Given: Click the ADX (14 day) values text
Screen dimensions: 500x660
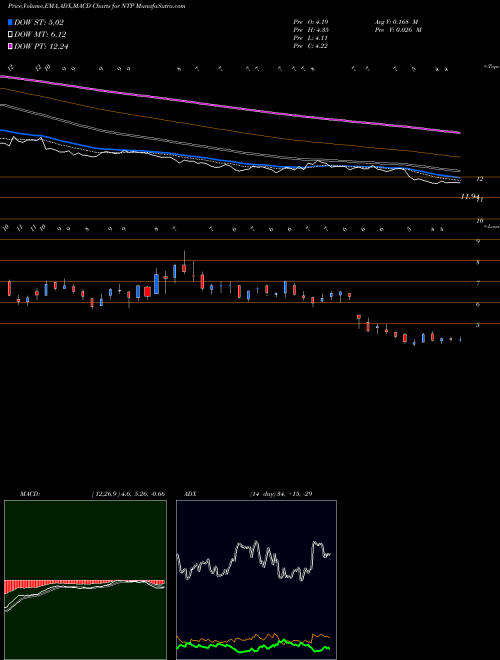Looking at the screenshot, I should click(281, 494).
